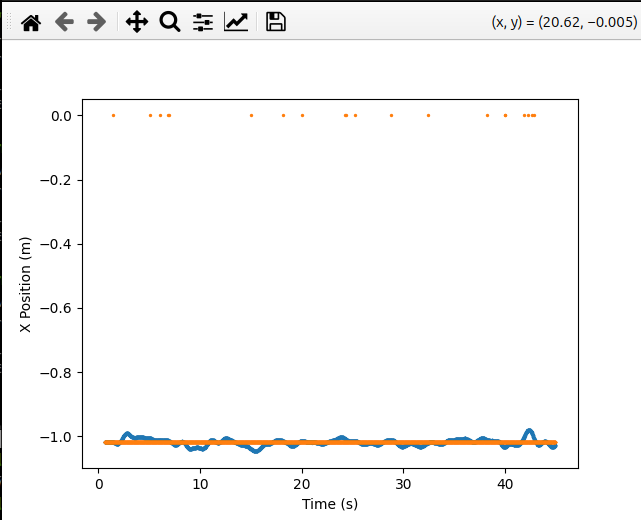
Task: Toggle the Pan axes tool
Action: 137,22
